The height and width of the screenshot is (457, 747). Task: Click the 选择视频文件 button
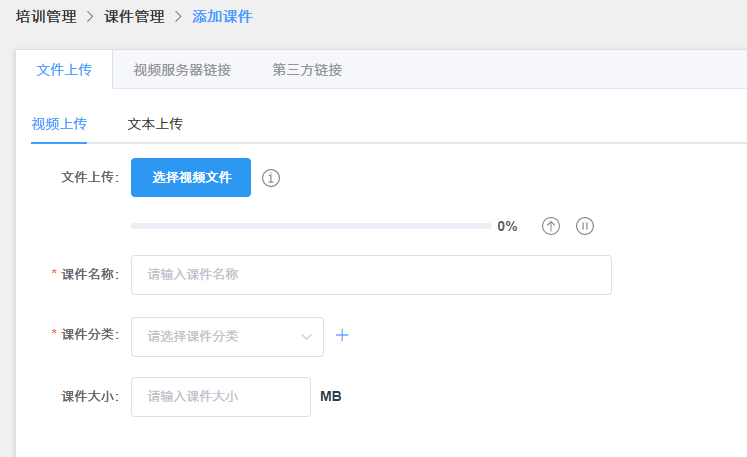coord(191,177)
